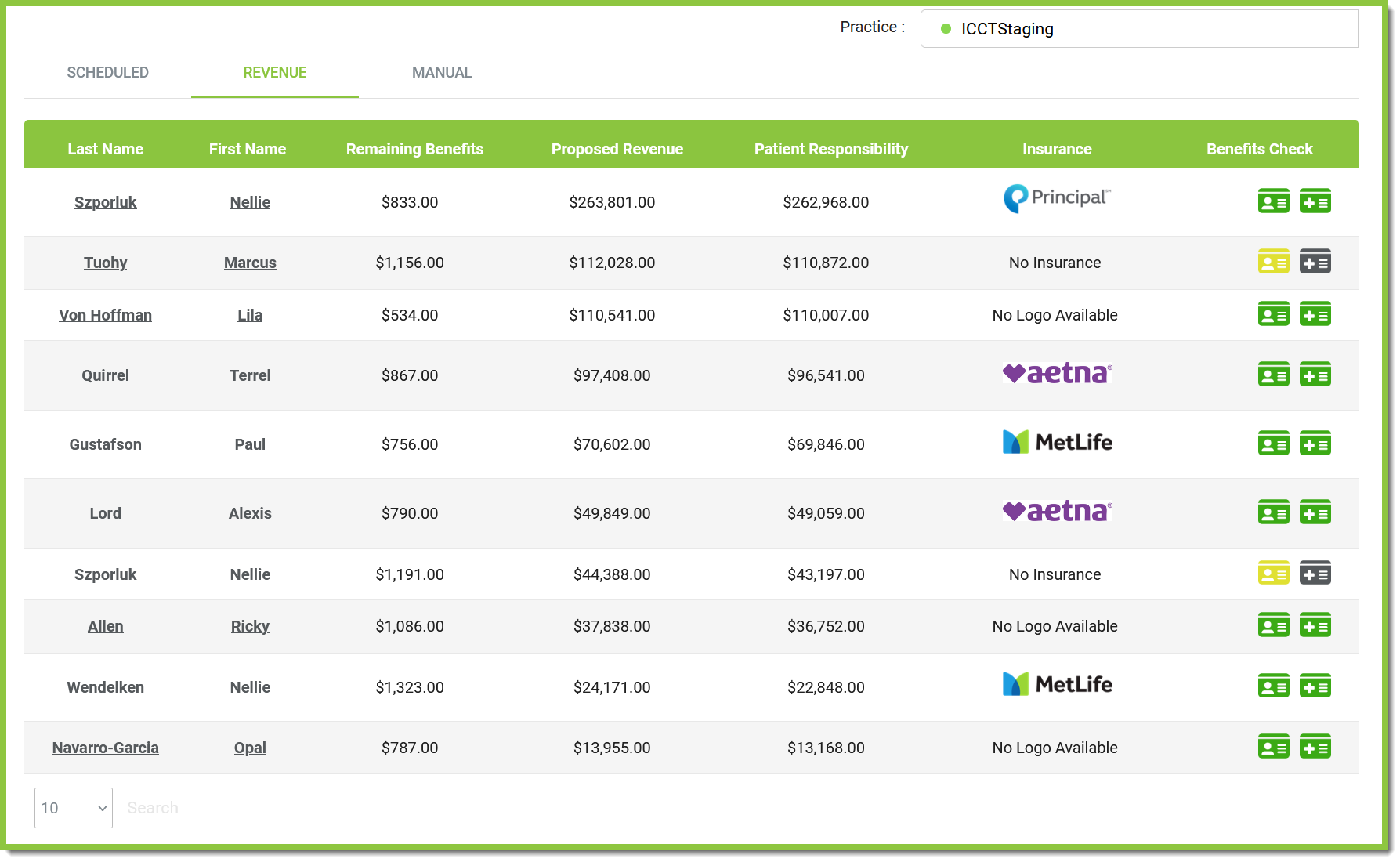Open Marcus's patient record link
Viewport: 1400px width, 862px height.
[x=250, y=263]
